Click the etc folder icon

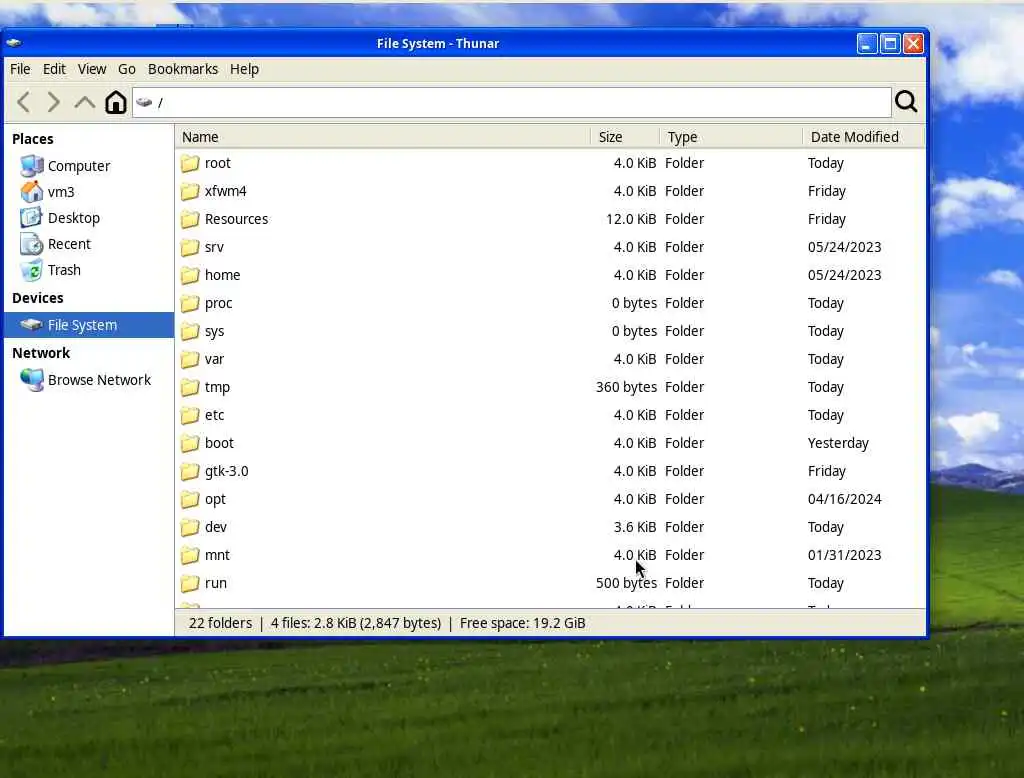coord(190,415)
